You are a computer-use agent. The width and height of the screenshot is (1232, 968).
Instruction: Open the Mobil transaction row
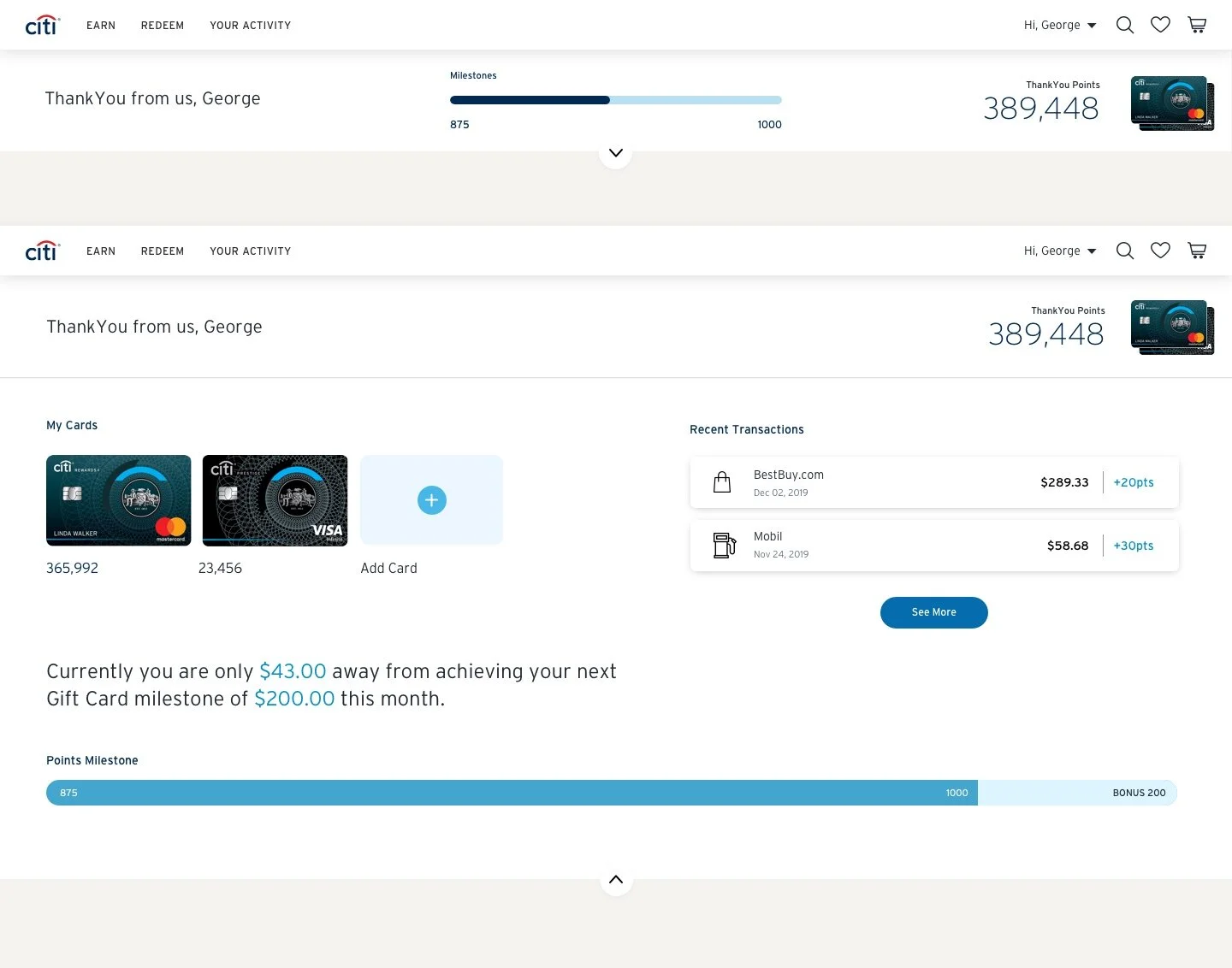click(x=934, y=546)
